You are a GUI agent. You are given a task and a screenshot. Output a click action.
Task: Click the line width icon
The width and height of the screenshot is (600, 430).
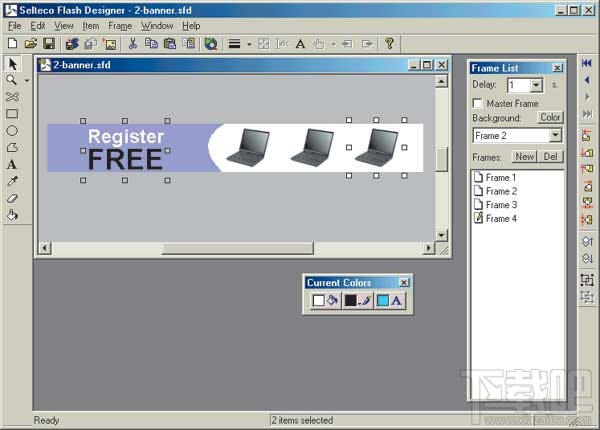(234, 44)
